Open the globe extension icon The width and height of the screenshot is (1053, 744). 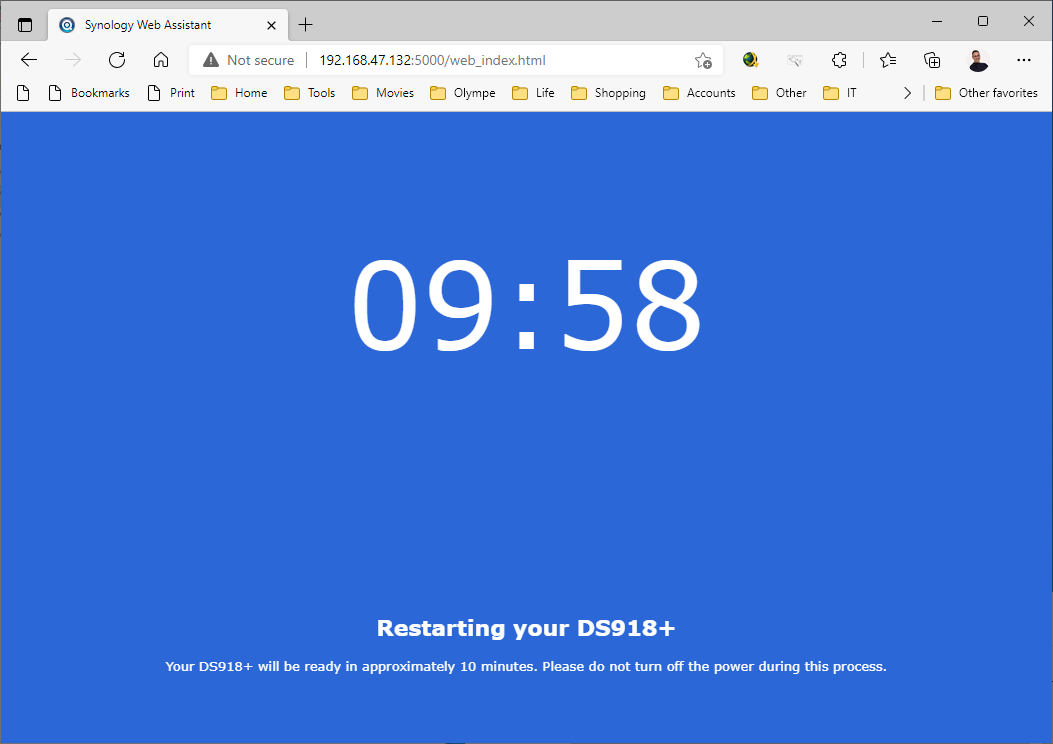751,60
